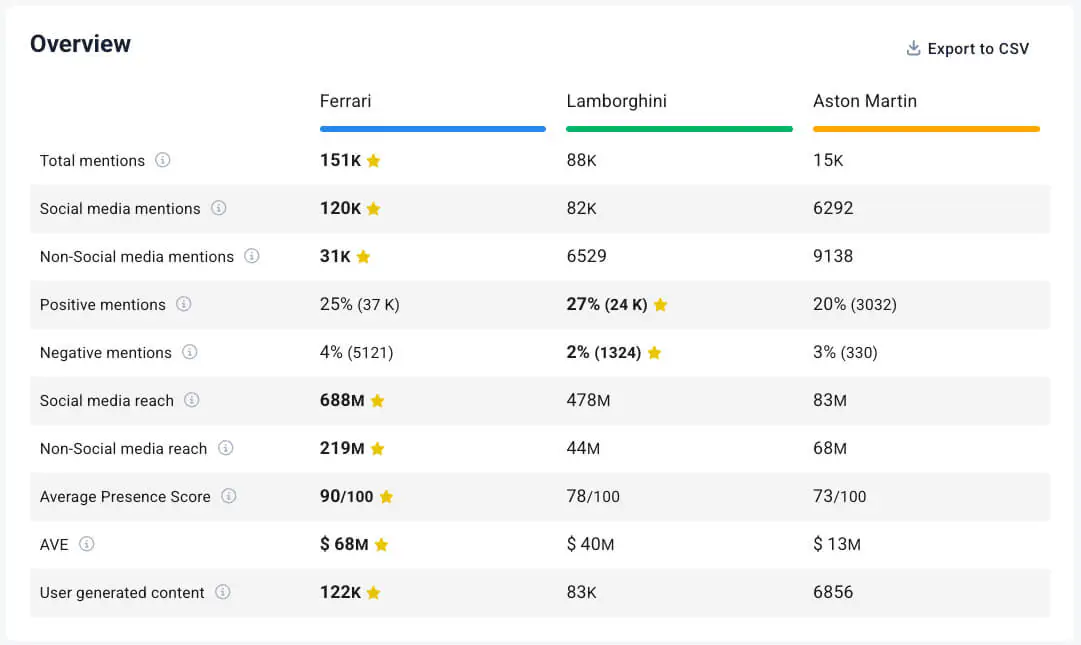Click the star next to 688M reach

(x=377, y=400)
